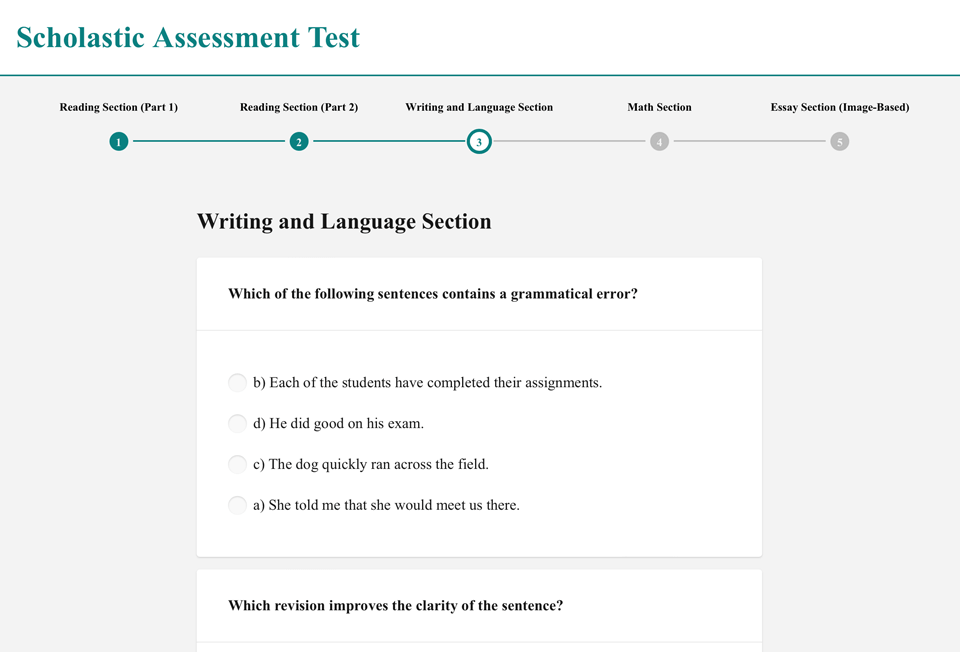Jump to step 4 circle
The width and height of the screenshot is (960, 652).
(659, 142)
